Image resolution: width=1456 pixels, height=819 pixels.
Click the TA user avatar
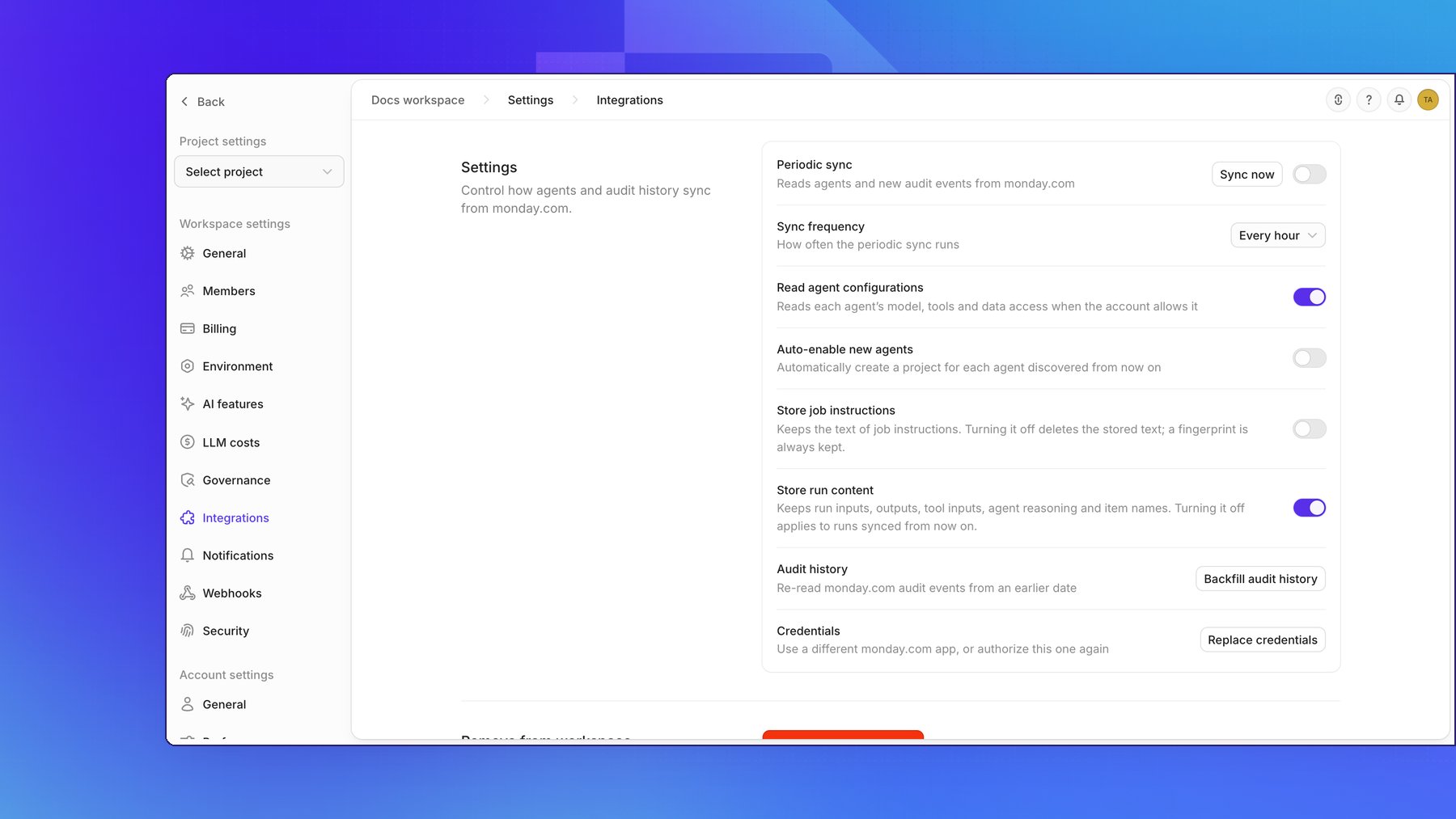tap(1428, 100)
